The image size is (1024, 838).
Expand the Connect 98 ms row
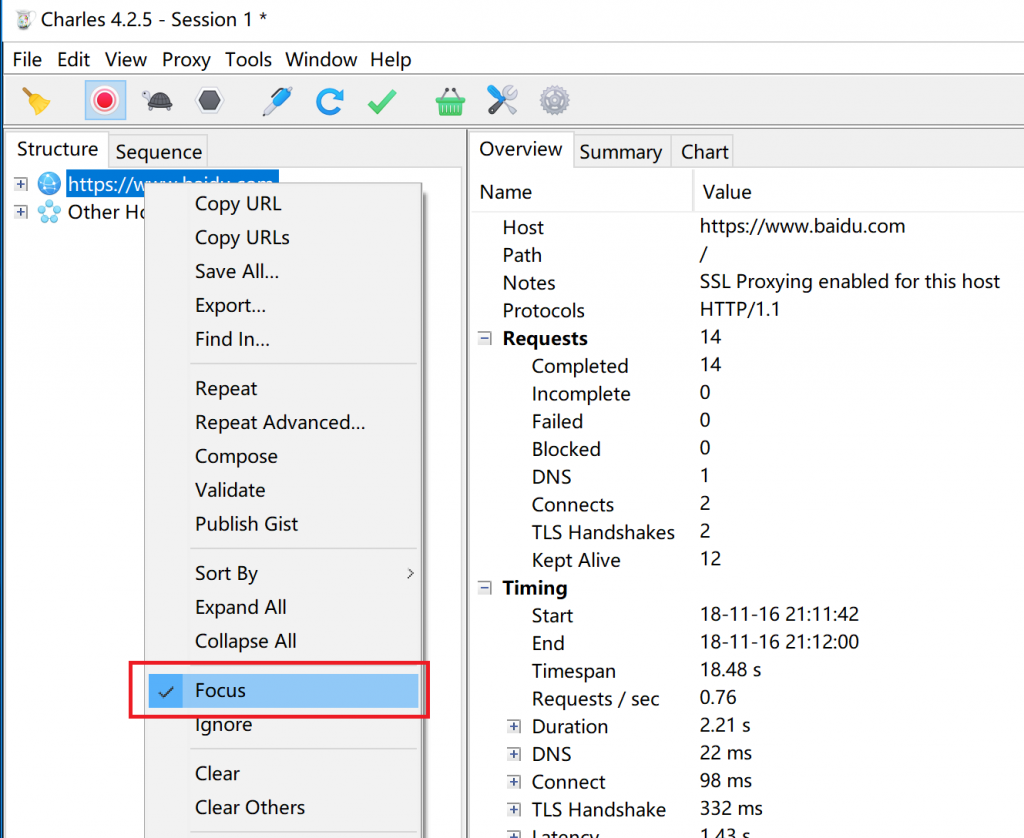click(x=514, y=782)
